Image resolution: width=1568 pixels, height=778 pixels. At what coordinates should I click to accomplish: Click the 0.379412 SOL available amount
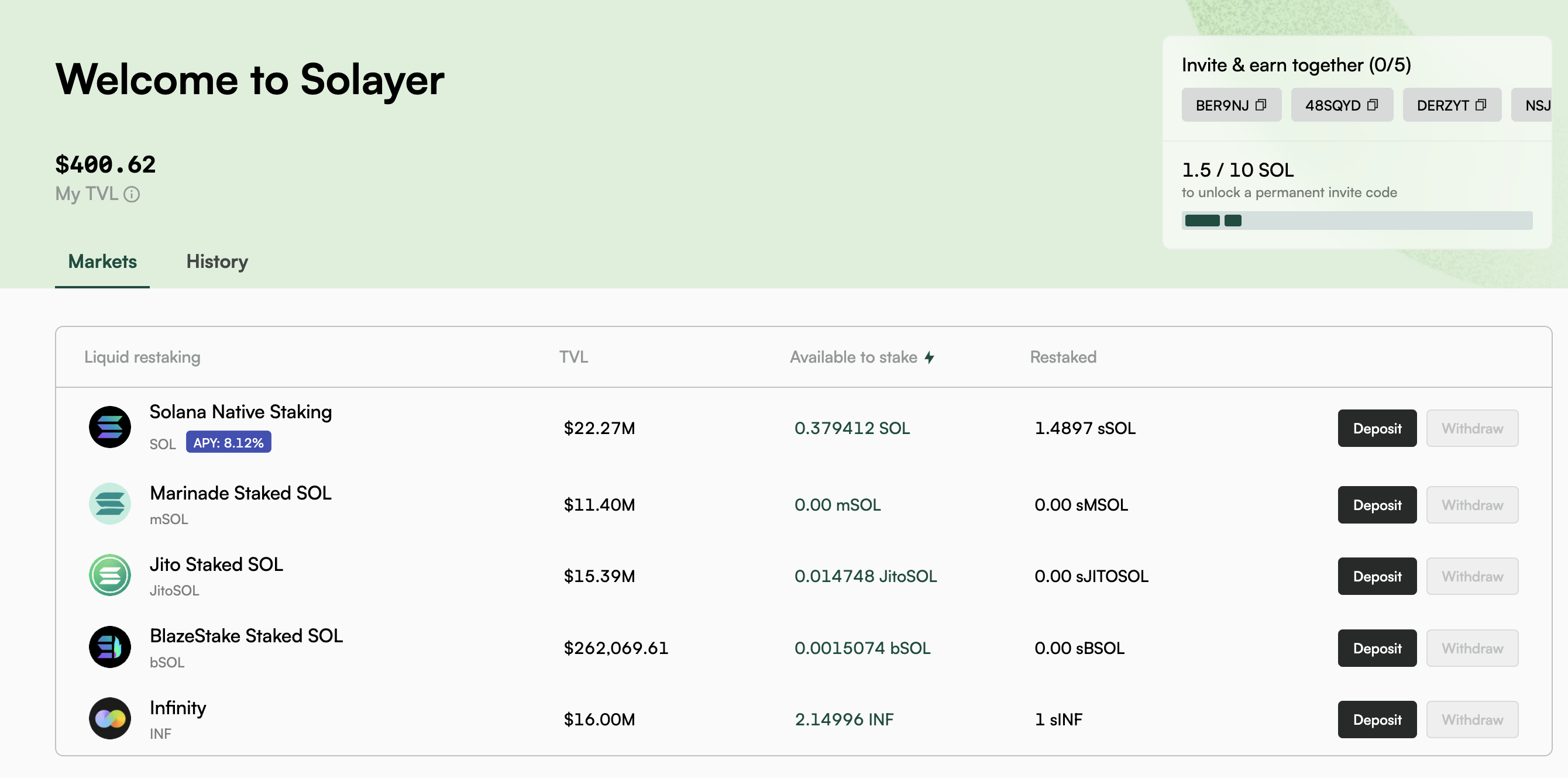851,428
